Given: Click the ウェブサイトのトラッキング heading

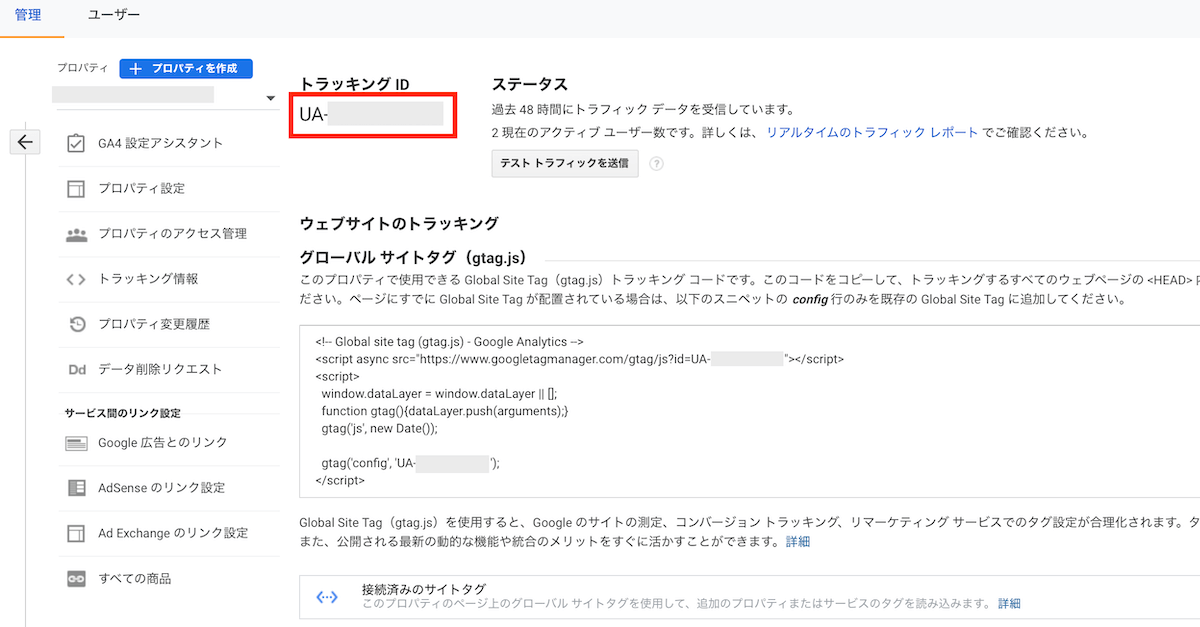Looking at the screenshot, I should pyautogui.click(x=399, y=223).
